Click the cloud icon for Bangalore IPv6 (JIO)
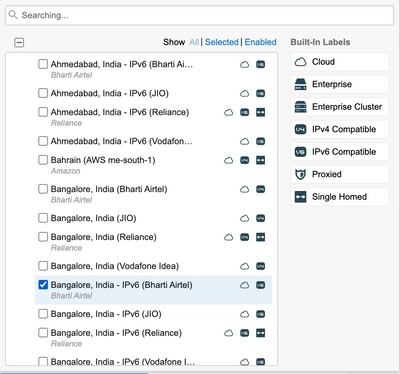 click(x=245, y=314)
